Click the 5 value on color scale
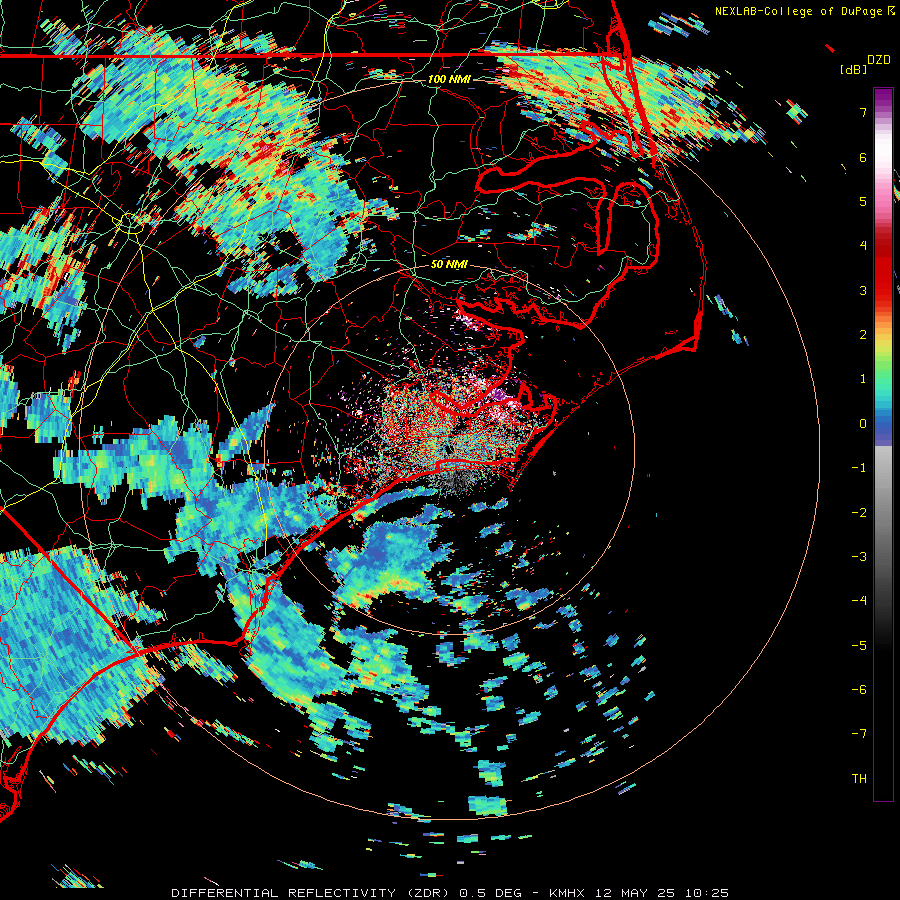Image resolution: width=900 pixels, height=900 pixels. tap(863, 201)
